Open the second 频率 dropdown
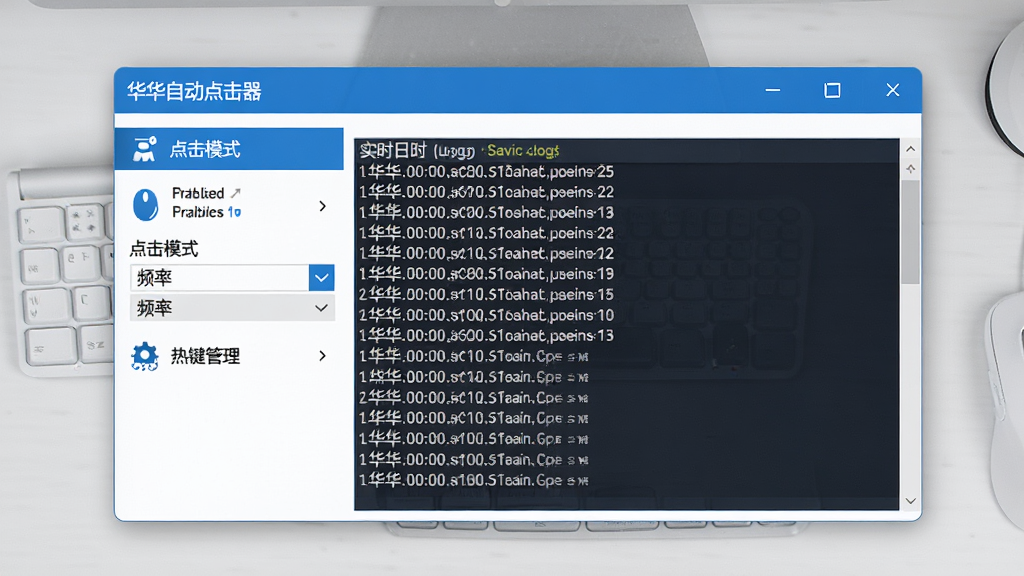 [232, 308]
